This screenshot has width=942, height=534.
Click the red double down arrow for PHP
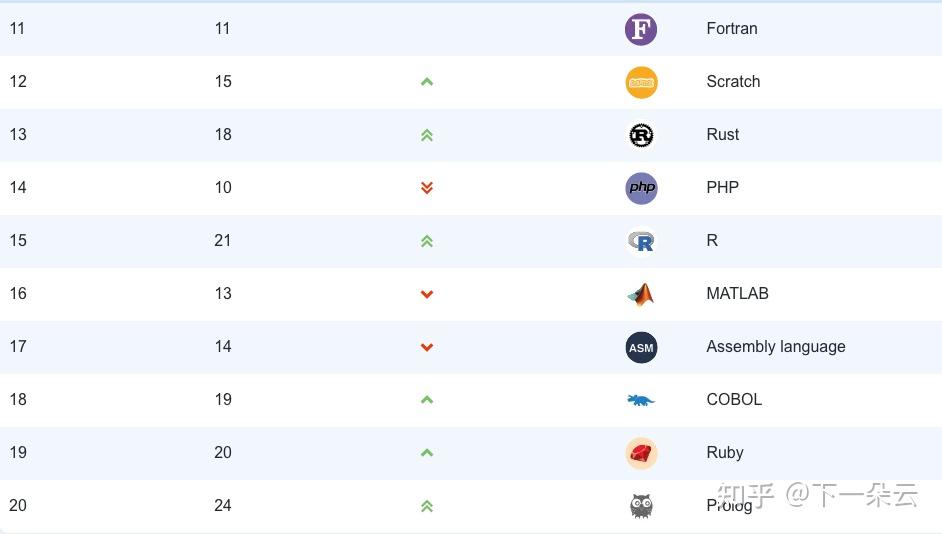pos(427,188)
